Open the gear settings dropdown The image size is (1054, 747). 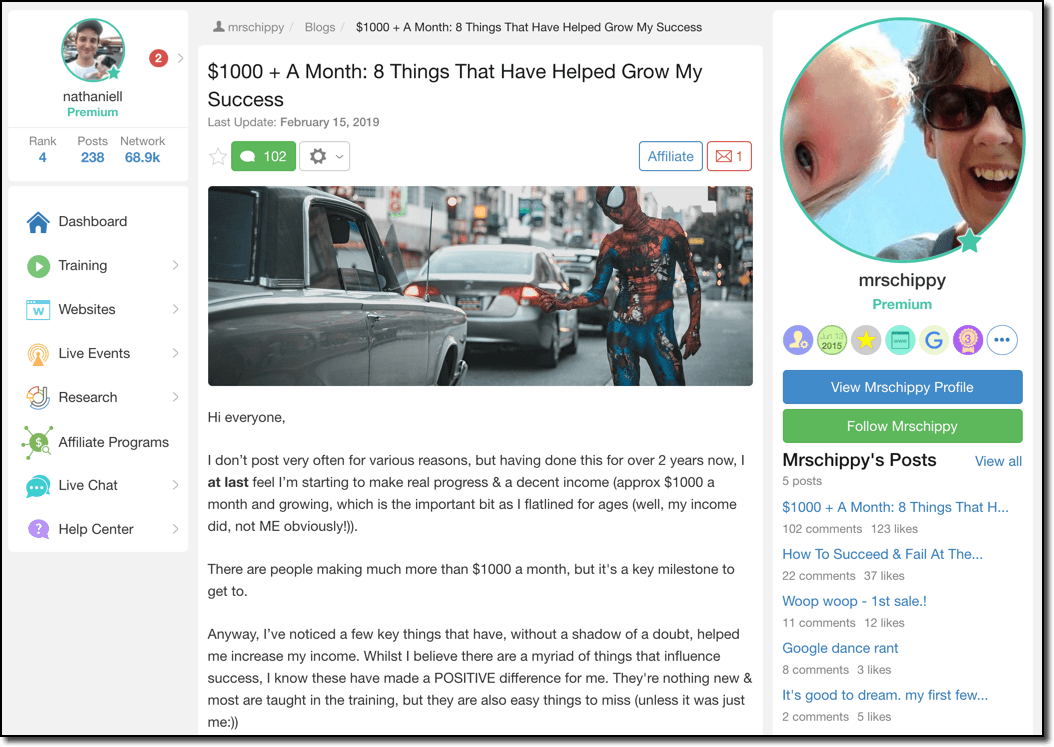(325, 157)
